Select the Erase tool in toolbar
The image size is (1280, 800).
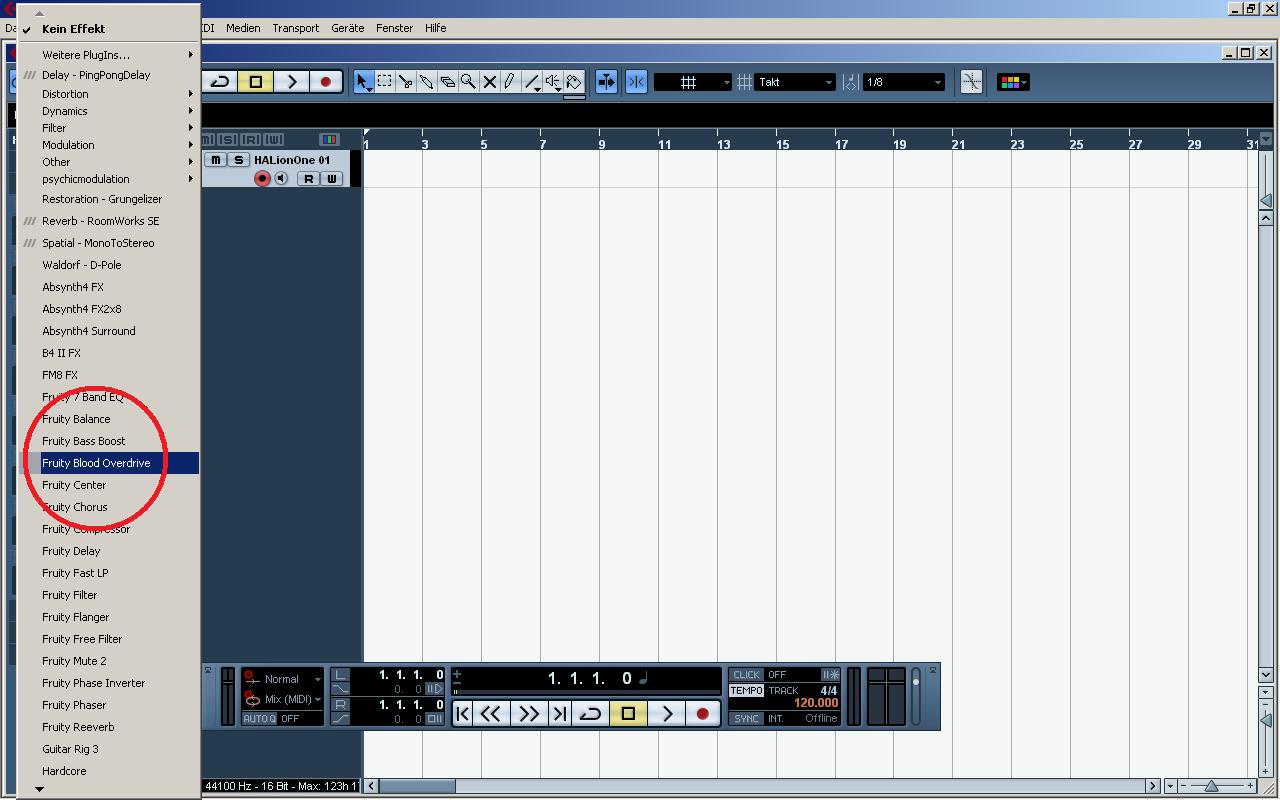(x=448, y=82)
